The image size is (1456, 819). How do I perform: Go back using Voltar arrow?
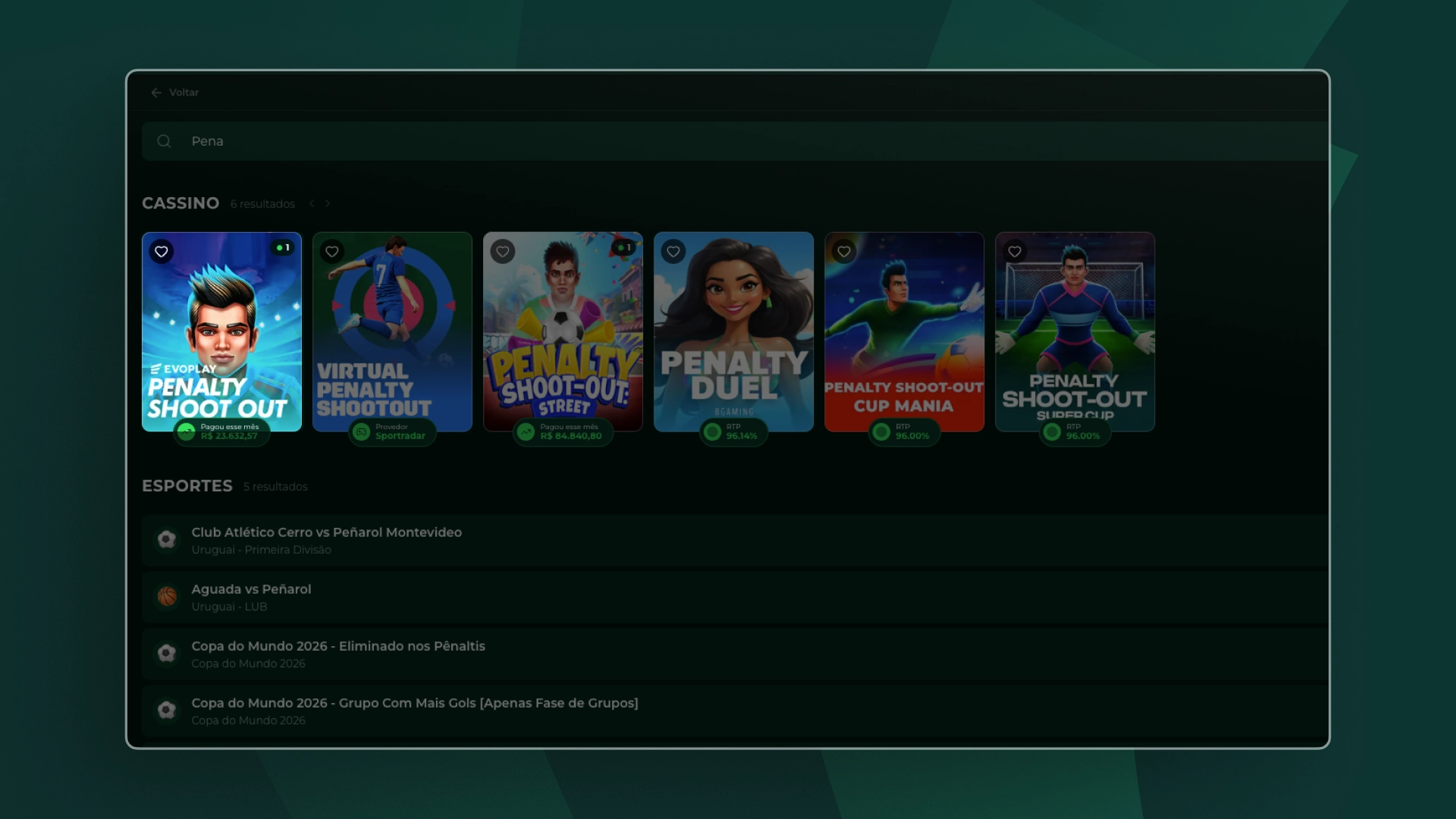(156, 93)
